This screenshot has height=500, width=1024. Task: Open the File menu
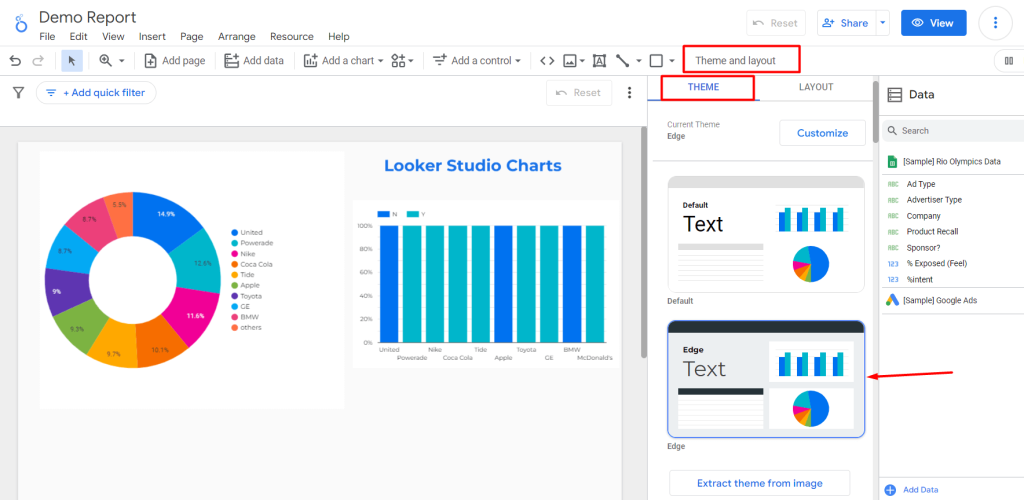[47, 37]
